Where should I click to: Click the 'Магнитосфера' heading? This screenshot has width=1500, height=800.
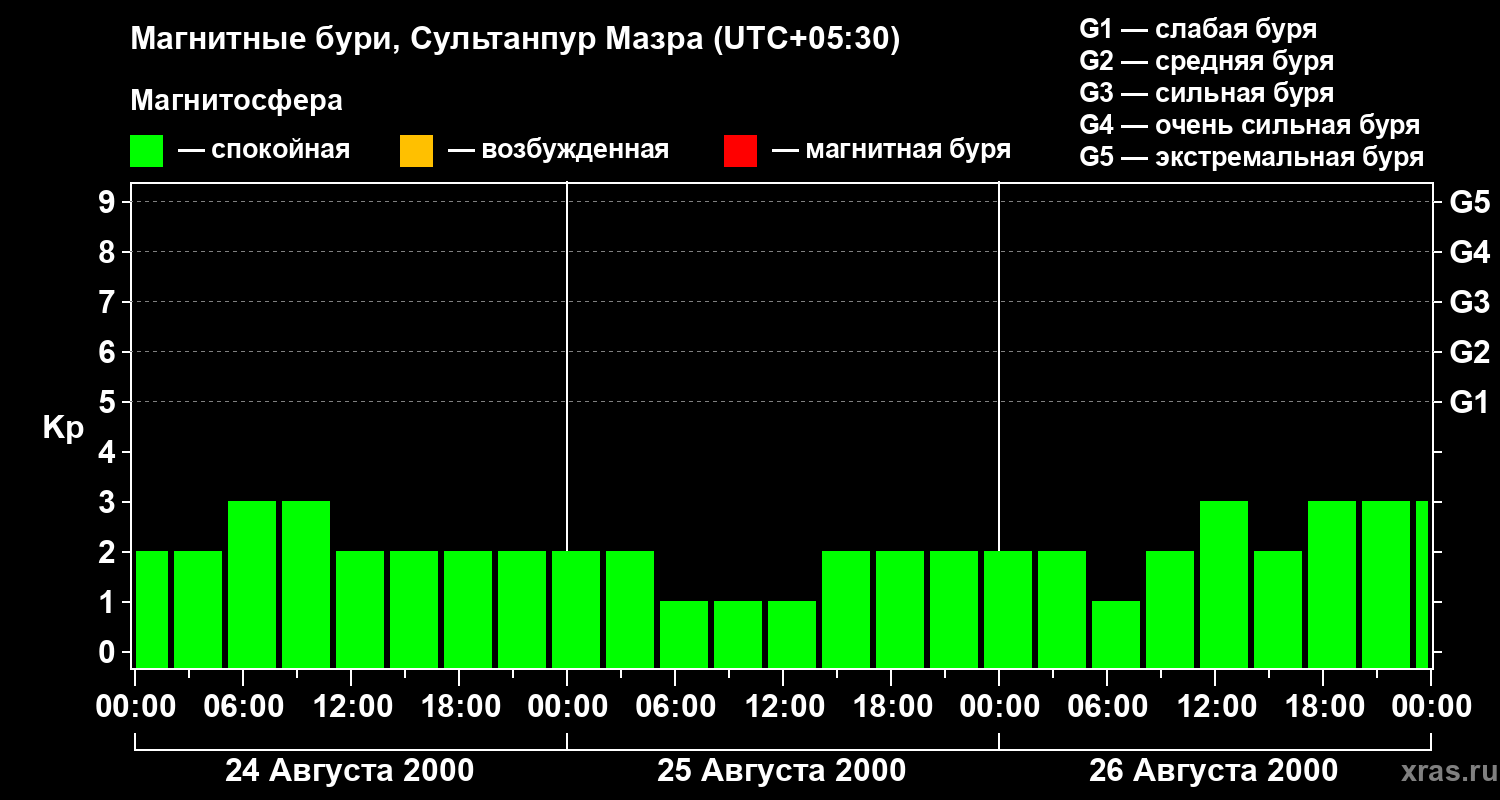coord(237,101)
